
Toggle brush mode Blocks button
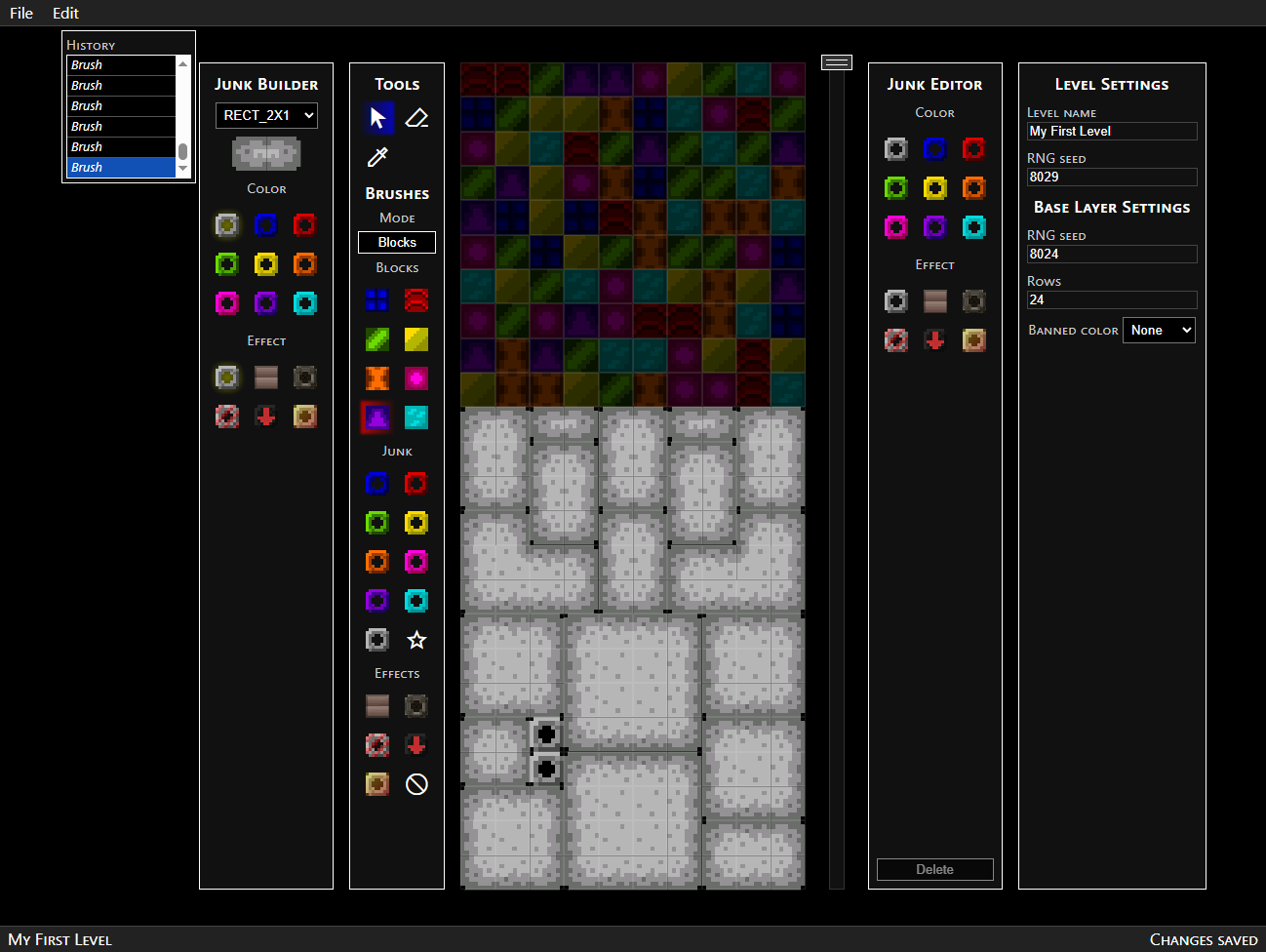397,242
